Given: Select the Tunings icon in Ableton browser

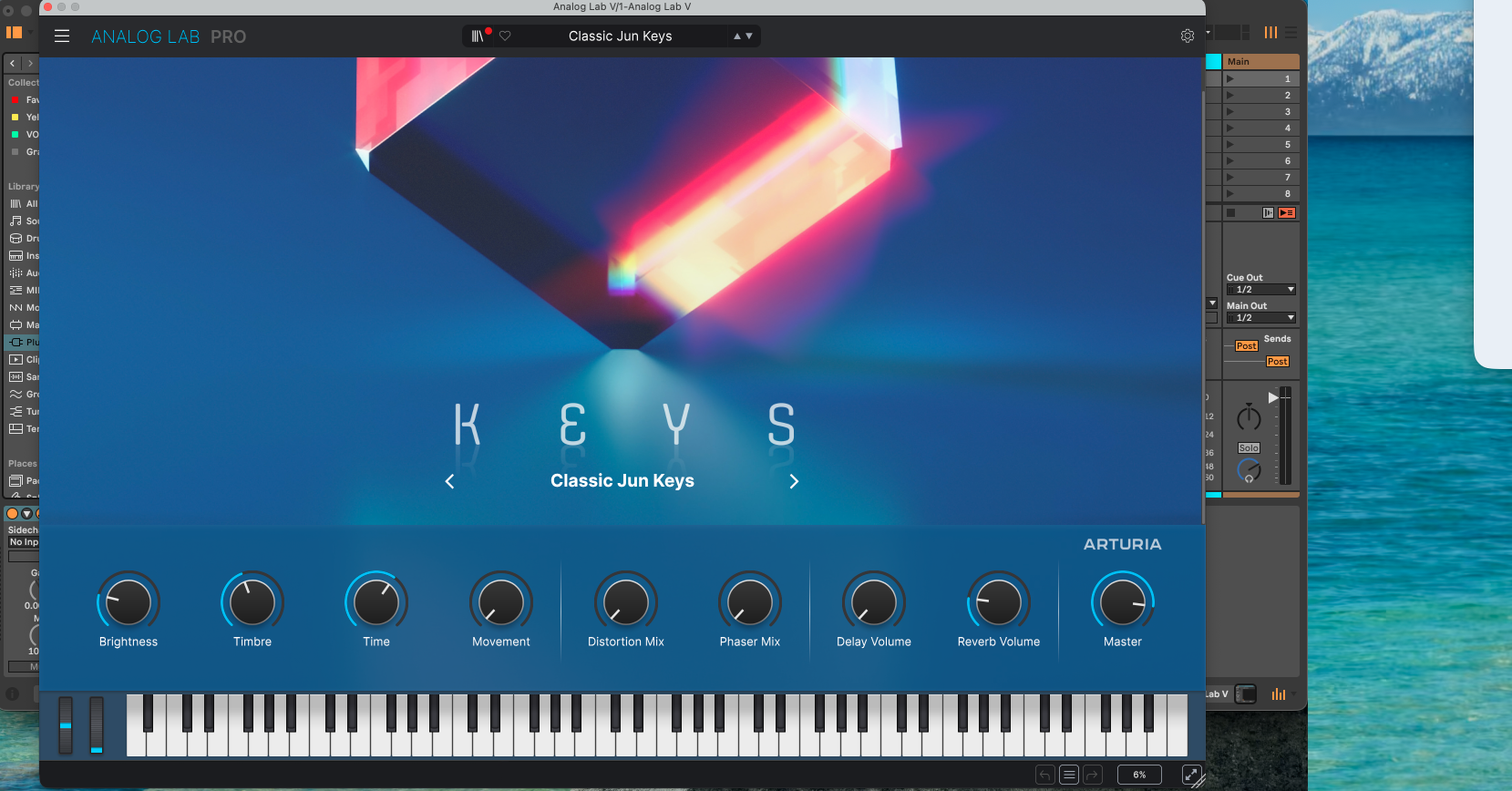Looking at the screenshot, I should click(15, 412).
